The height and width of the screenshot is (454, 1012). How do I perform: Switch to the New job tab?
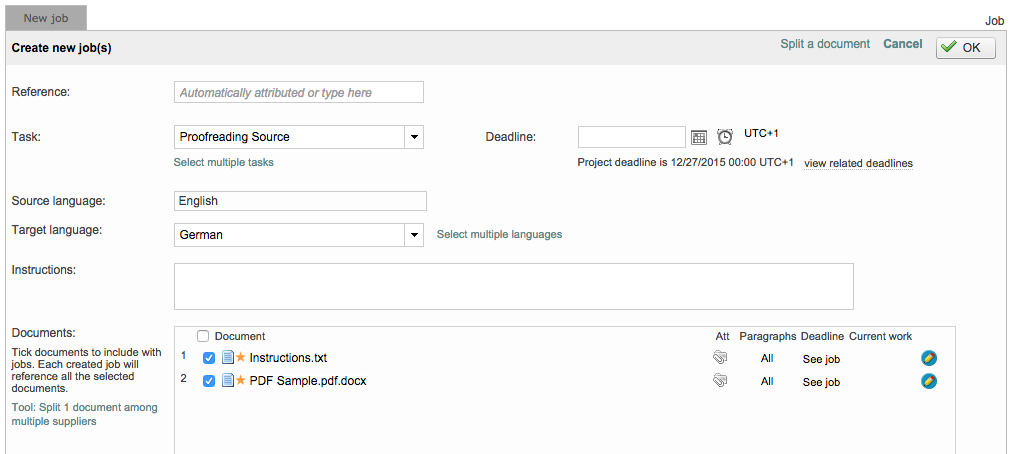click(46, 18)
